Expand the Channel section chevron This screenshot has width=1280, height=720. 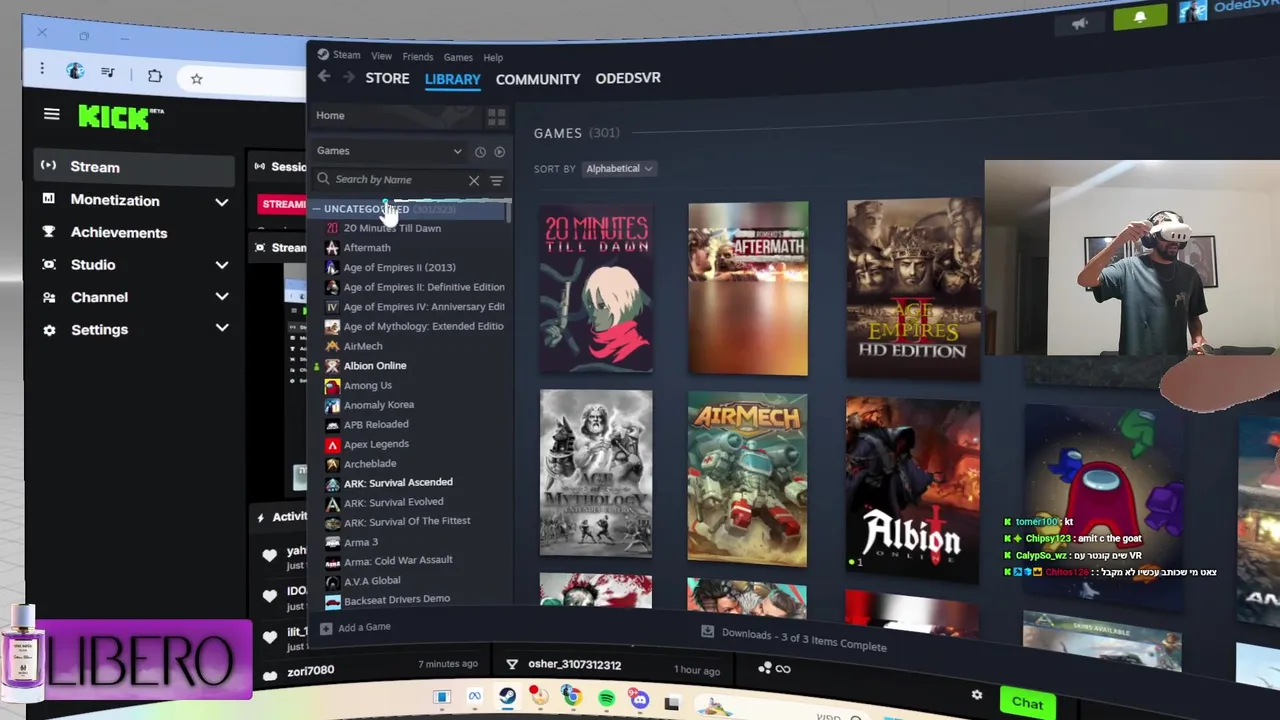(221, 297)
